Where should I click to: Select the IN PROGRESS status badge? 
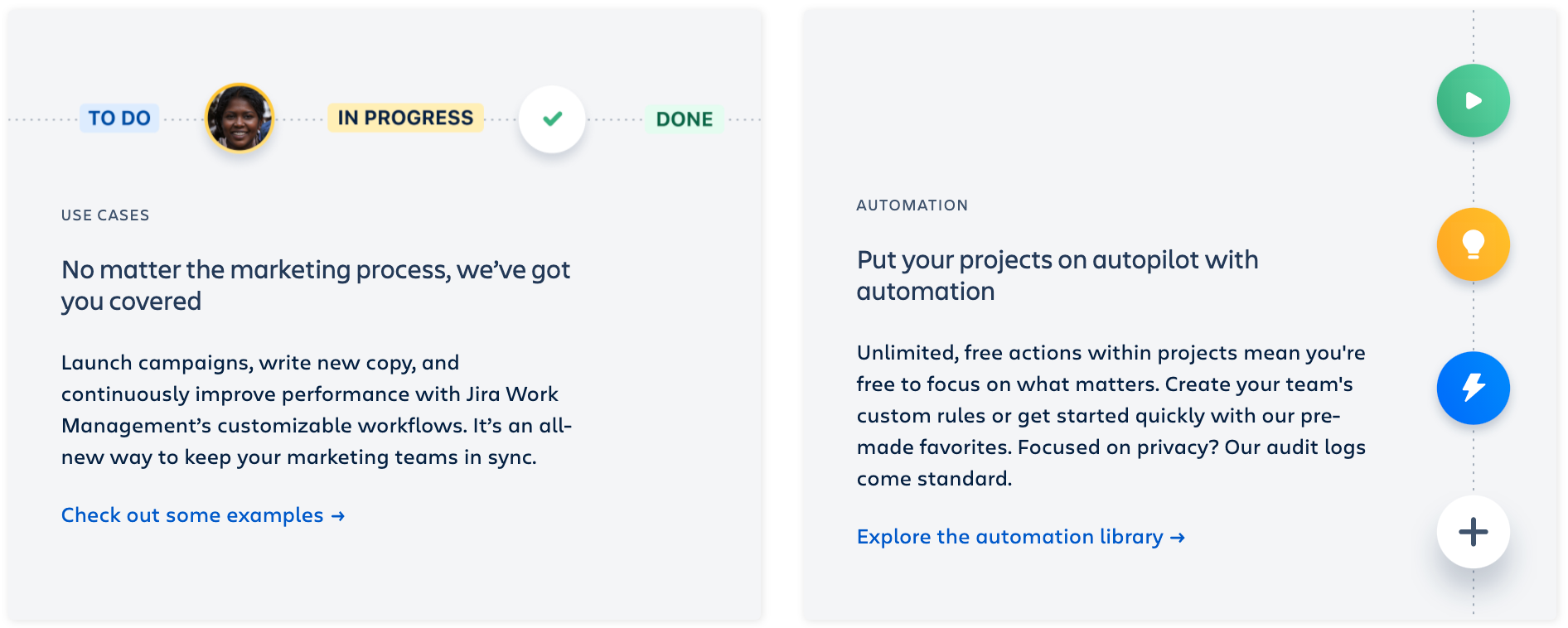coord(405,118)
